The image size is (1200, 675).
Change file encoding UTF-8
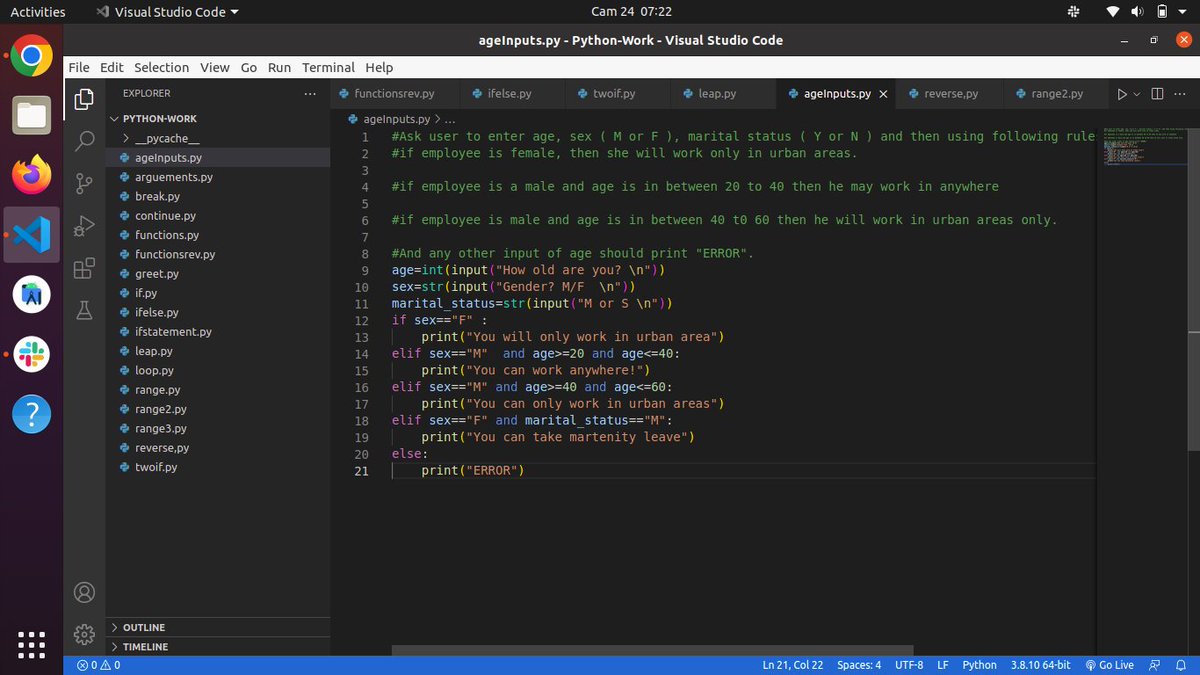click(909, 665)
